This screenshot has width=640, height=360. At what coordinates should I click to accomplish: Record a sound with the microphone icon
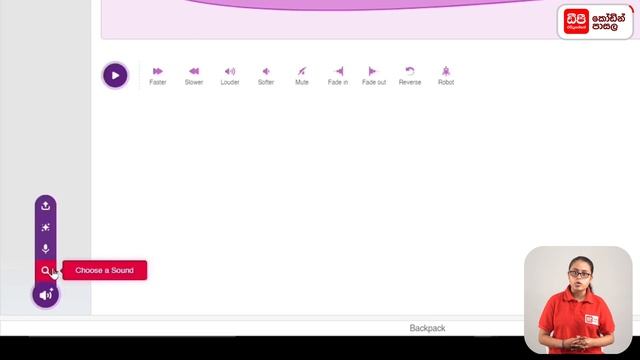46,249
